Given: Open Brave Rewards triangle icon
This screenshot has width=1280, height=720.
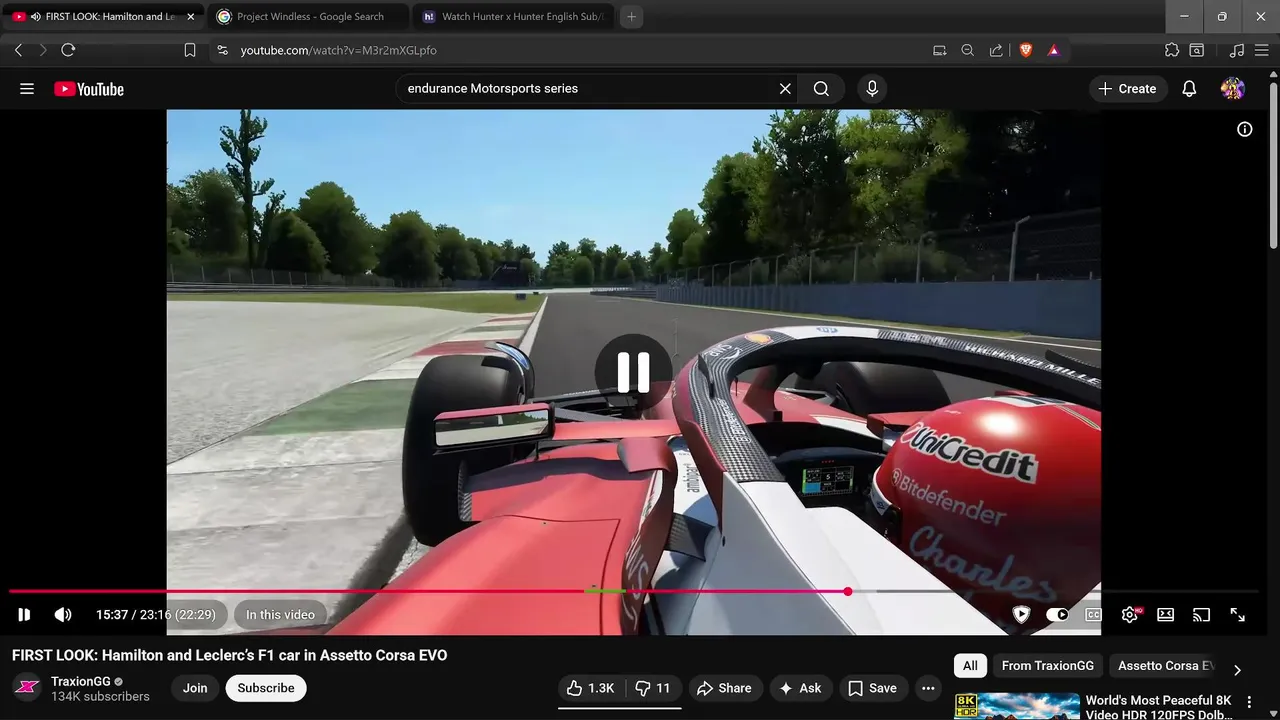Looking at the screenshot, I should click(1053, 50).
